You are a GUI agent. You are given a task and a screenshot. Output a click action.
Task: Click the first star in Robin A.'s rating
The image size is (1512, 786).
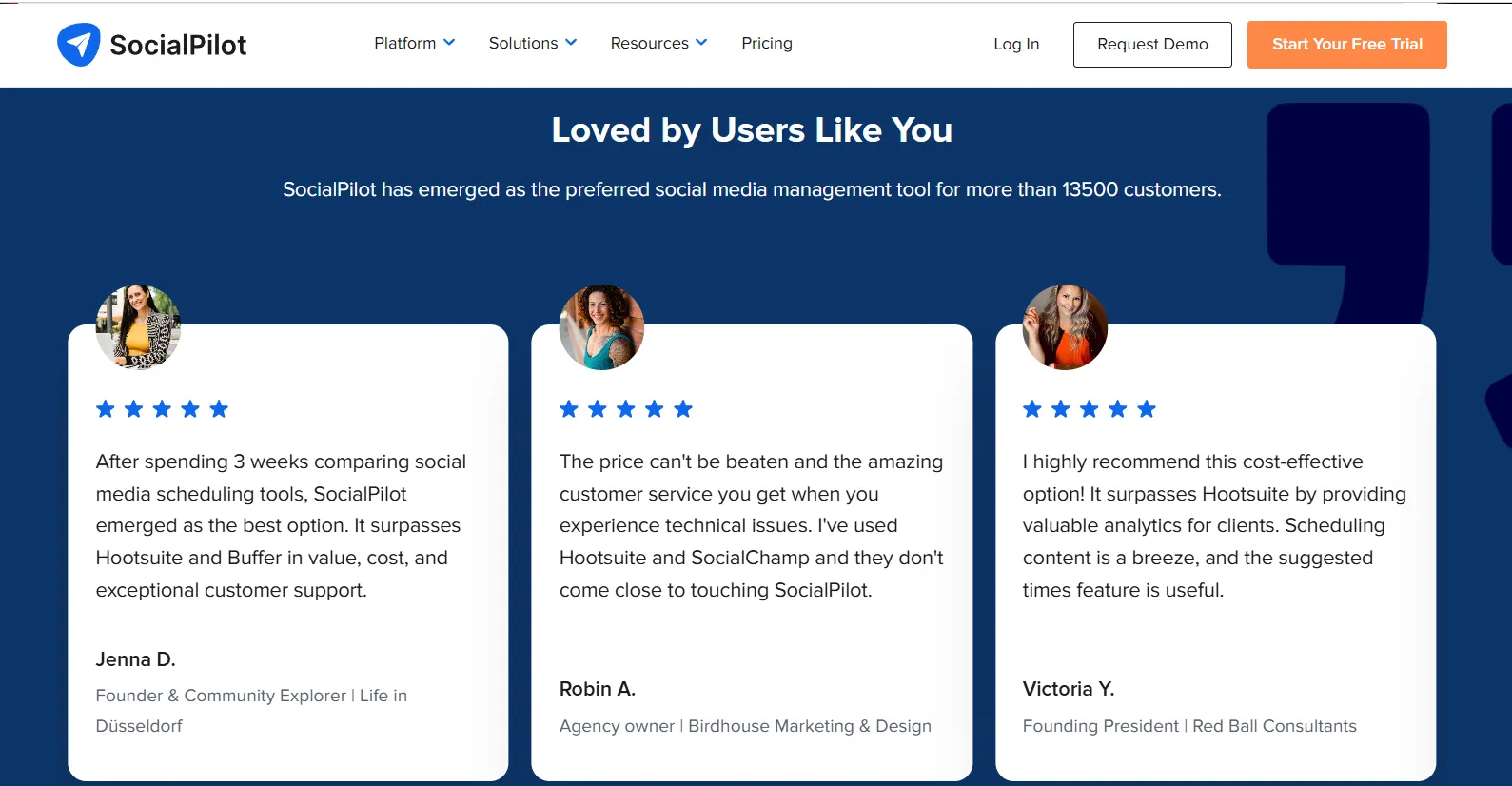(569, 409)
